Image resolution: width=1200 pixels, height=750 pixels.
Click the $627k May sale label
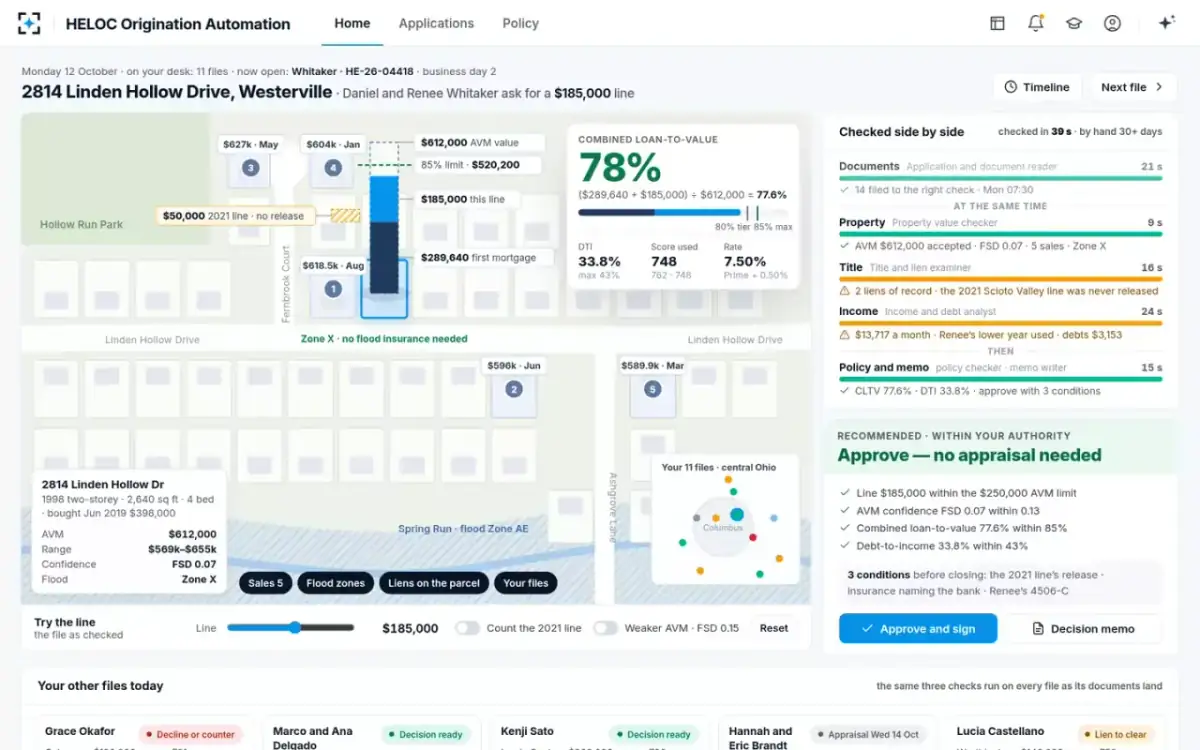[x=251, y=144]
